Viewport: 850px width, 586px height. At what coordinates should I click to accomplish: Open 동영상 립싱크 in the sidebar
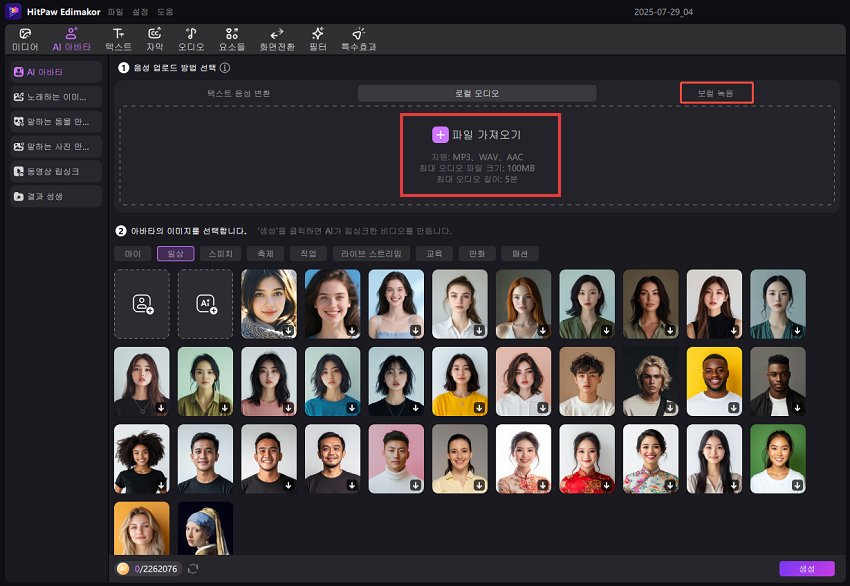[56, 171]
